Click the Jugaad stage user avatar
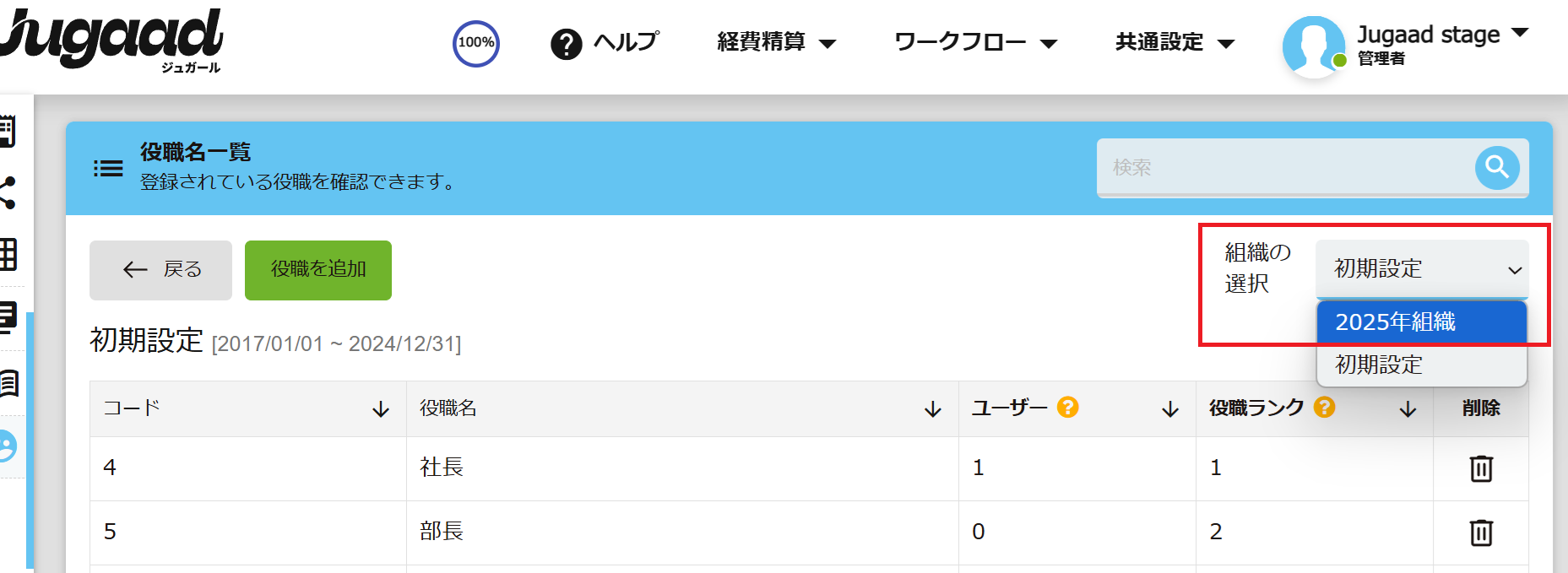The height and width of the screenshot is (573, 1568). [x=1314, y=47]
